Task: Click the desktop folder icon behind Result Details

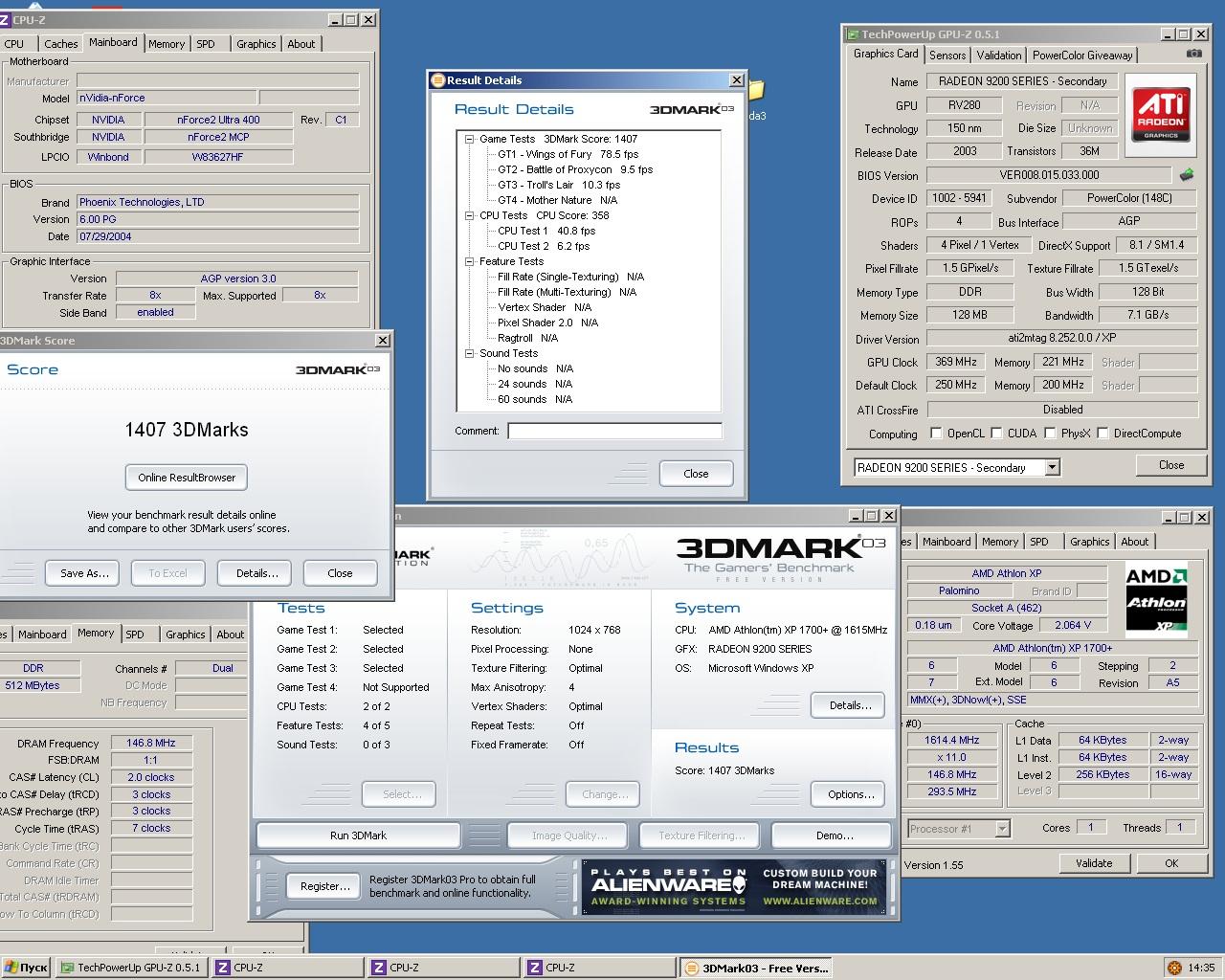Action: click(x=756, y=92)
